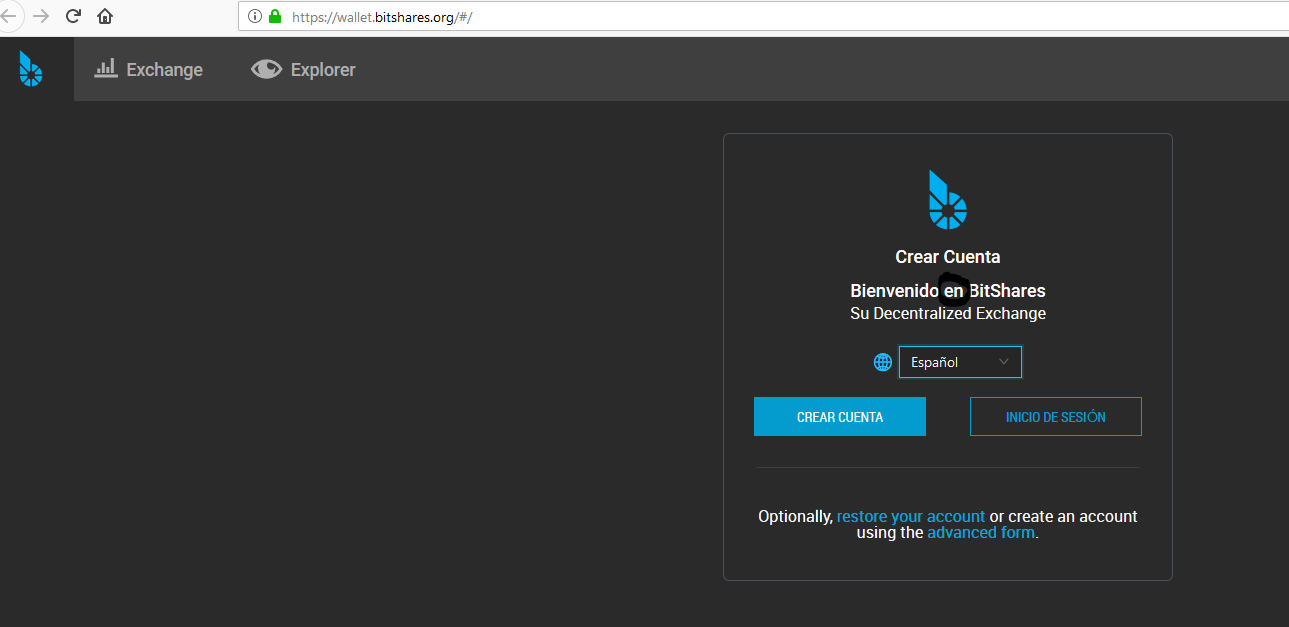
Task: Follow the restore your account link
Action: tap(911, 516)
